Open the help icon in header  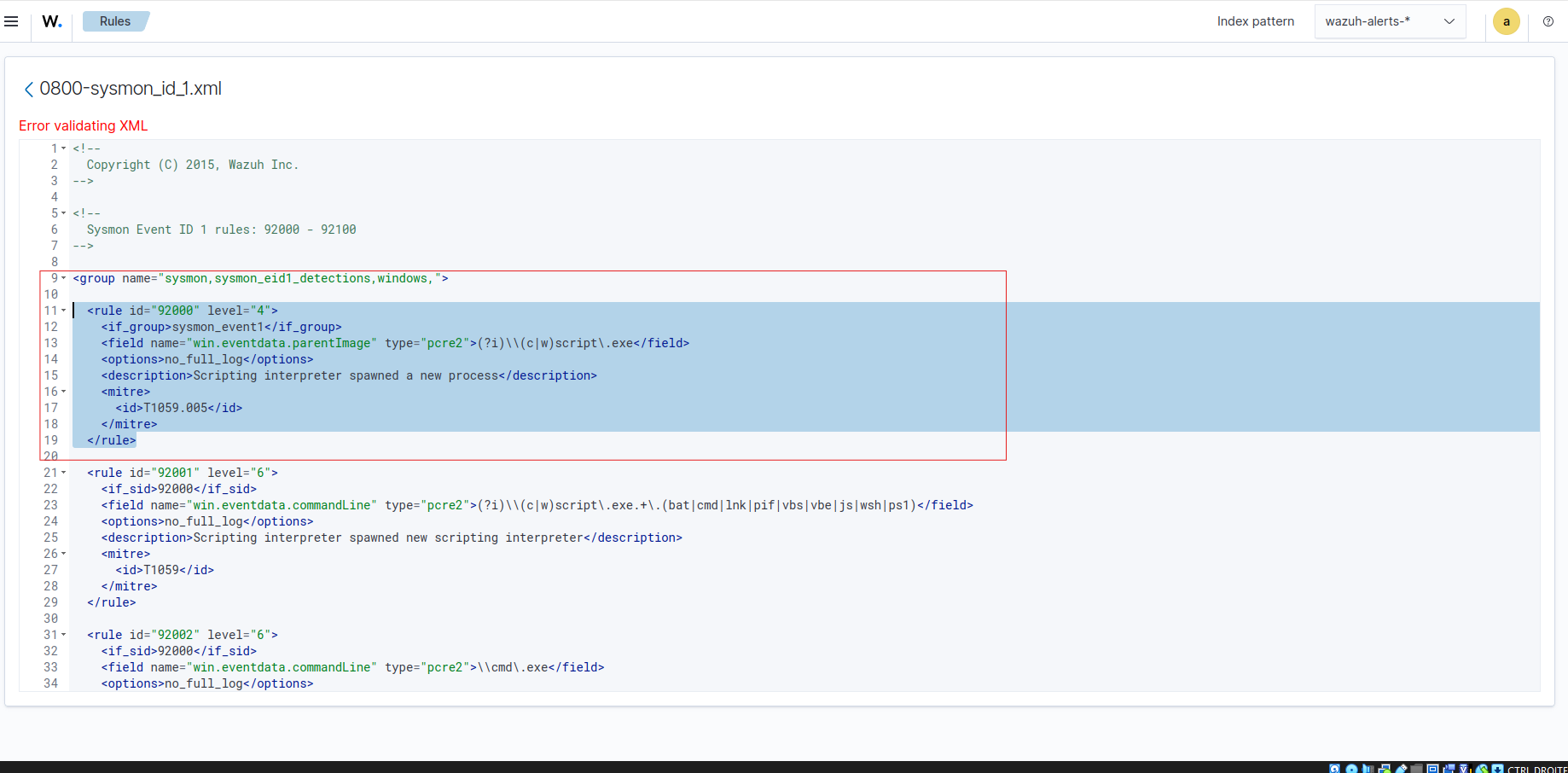click(1548, 21)
